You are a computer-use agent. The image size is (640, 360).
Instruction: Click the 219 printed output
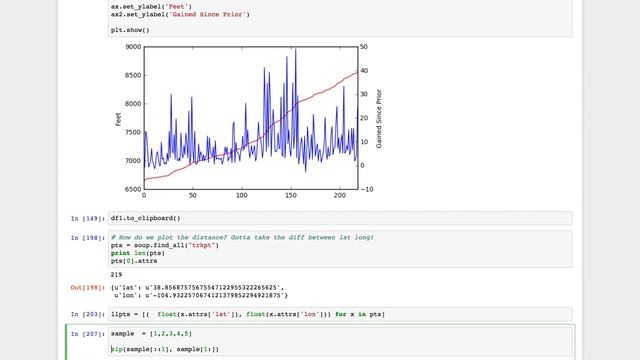click(x=116, y=274)
